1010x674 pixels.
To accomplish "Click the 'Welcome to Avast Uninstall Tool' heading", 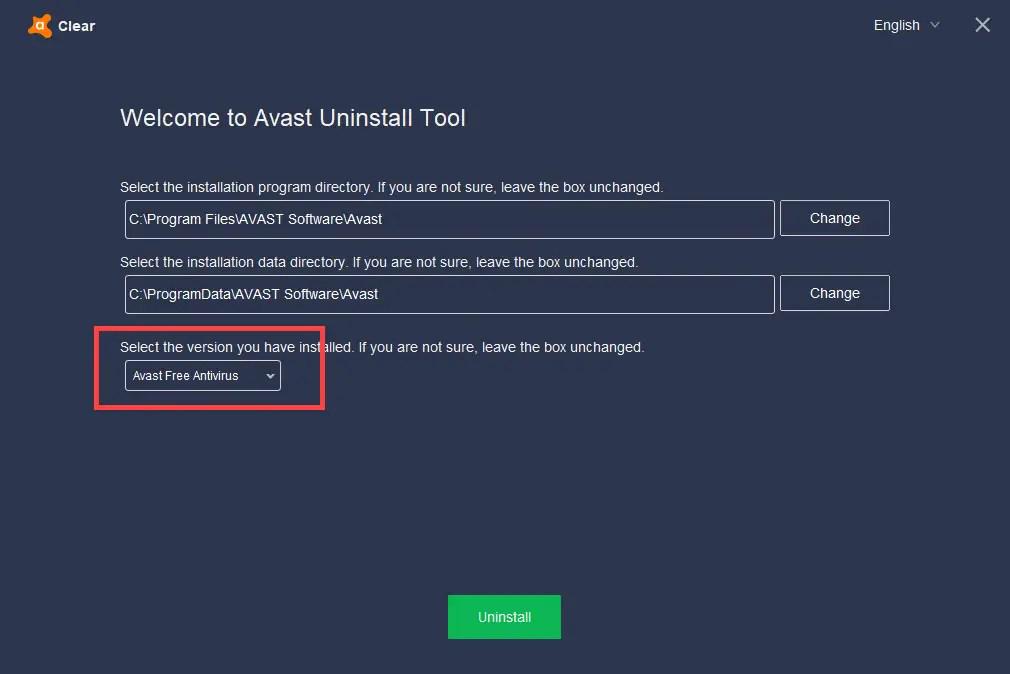I will pyautogui.click(x=292, y=118).
